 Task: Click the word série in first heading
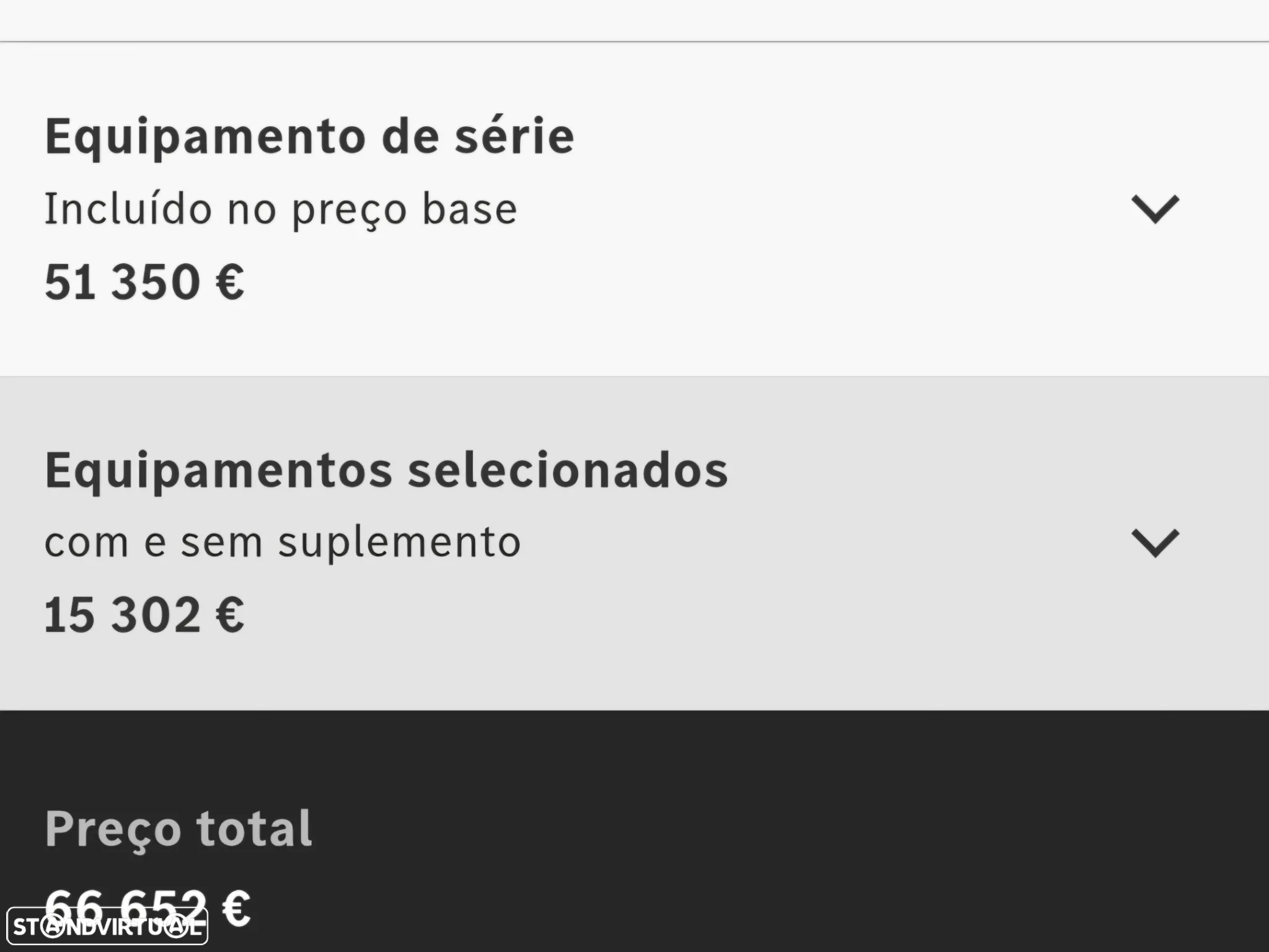[x=514, y=136]
